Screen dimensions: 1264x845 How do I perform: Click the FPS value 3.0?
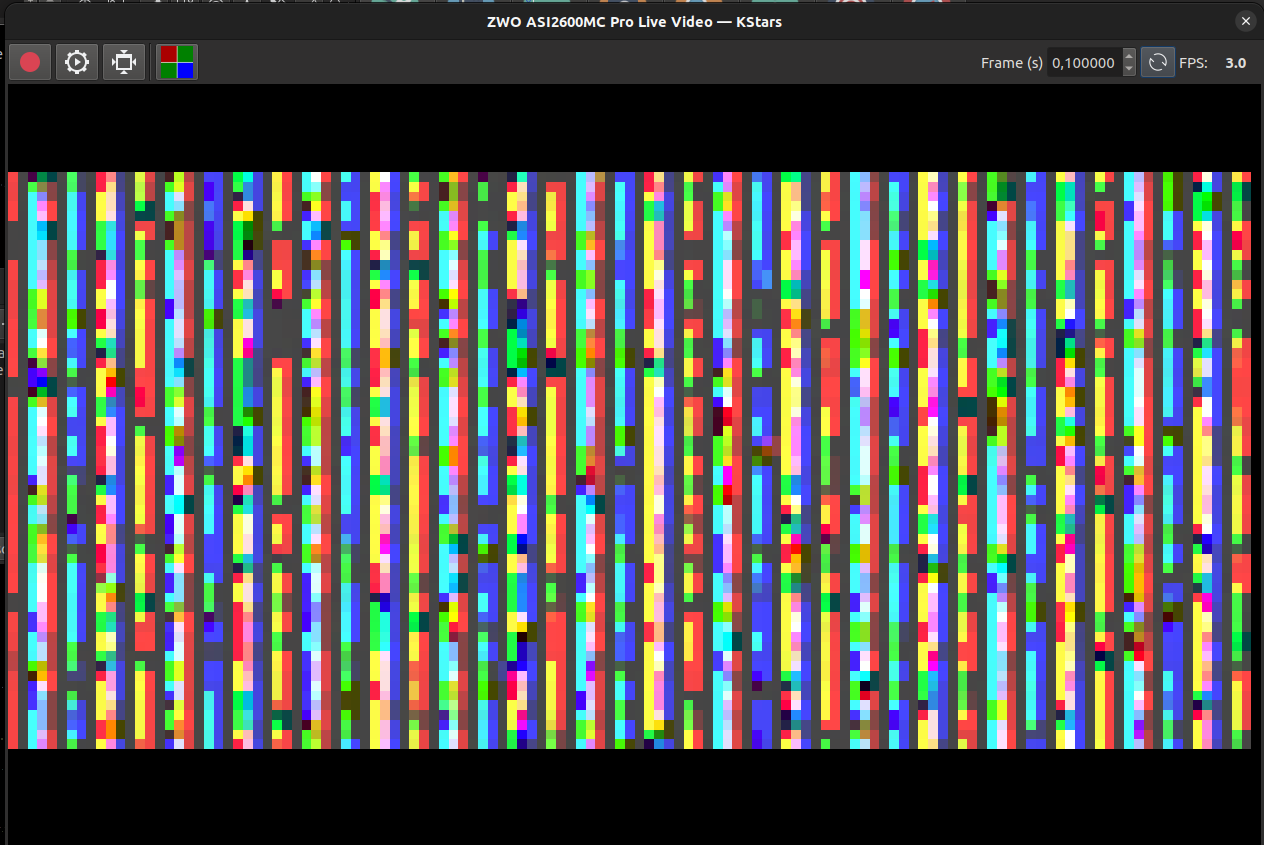point(1236,62)
